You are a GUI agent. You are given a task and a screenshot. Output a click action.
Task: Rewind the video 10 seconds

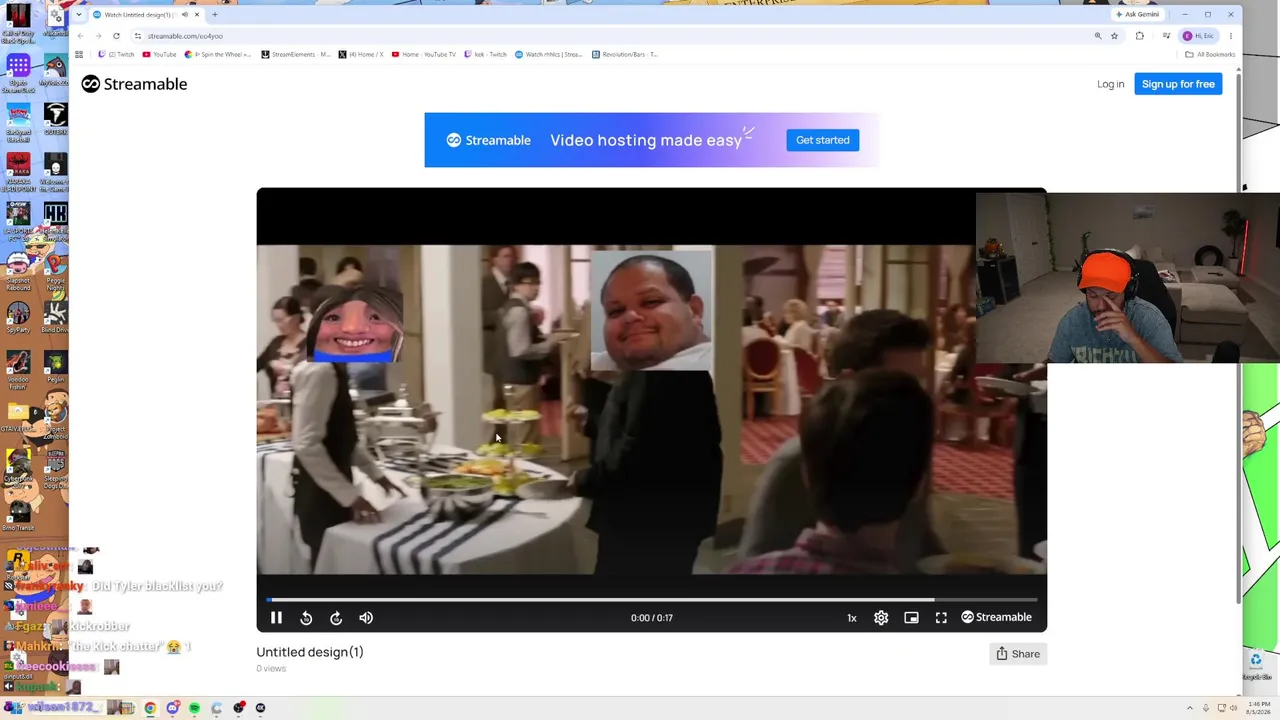[x=306, y=618]
